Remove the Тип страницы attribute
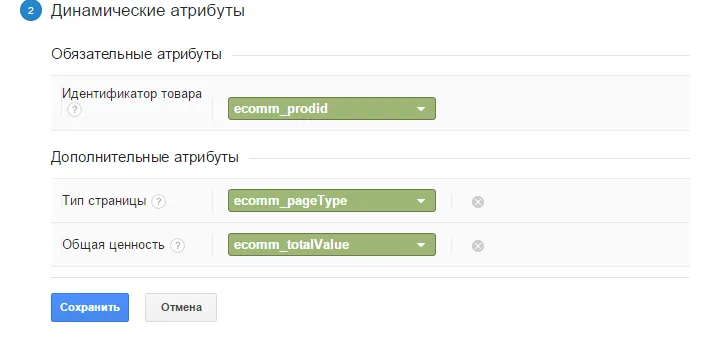This screenshot has height=361, width=715. coord(478,201)
